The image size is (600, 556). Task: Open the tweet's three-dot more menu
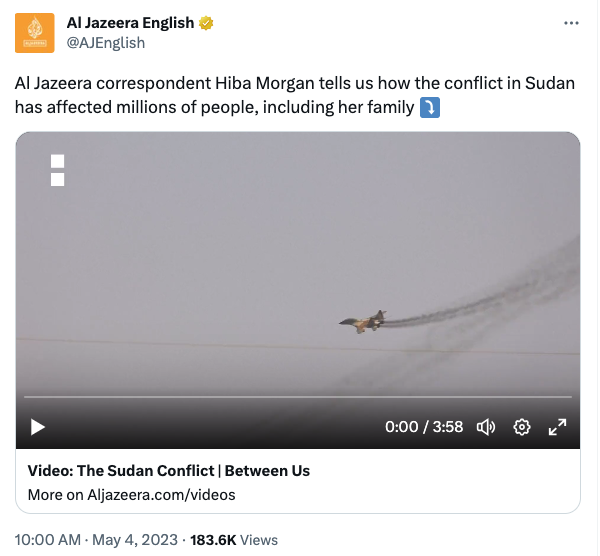point(571,23)
